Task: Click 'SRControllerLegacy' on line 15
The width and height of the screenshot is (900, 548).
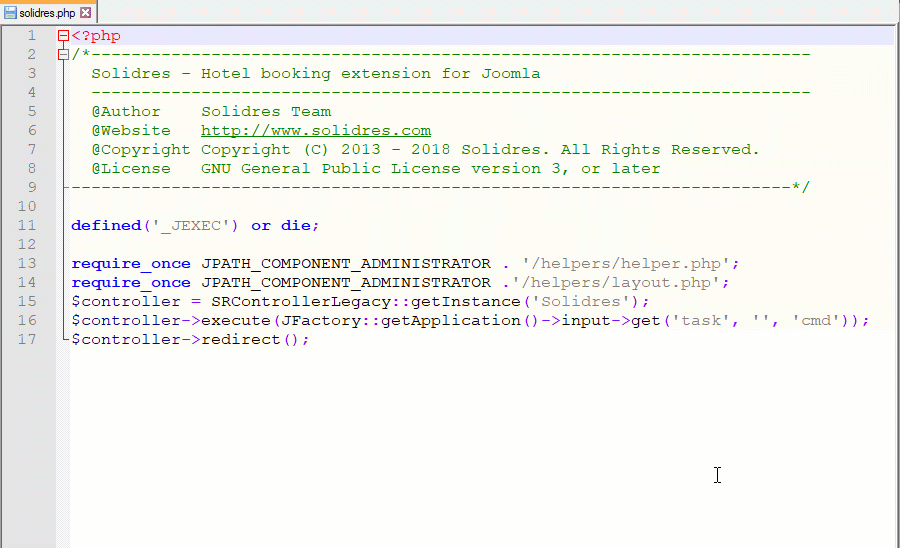Action: (301, 301)
